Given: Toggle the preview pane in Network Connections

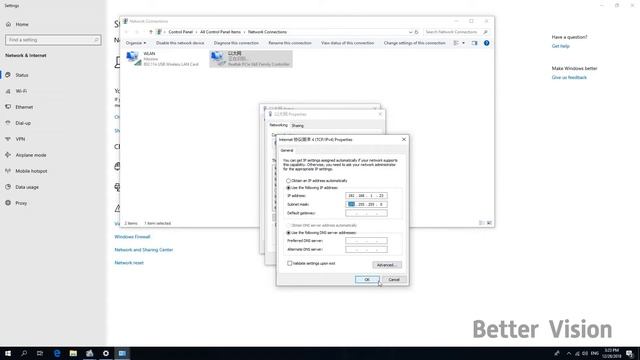Looking at the screenshot, I should pyautogui.click(x=474, y=43).
